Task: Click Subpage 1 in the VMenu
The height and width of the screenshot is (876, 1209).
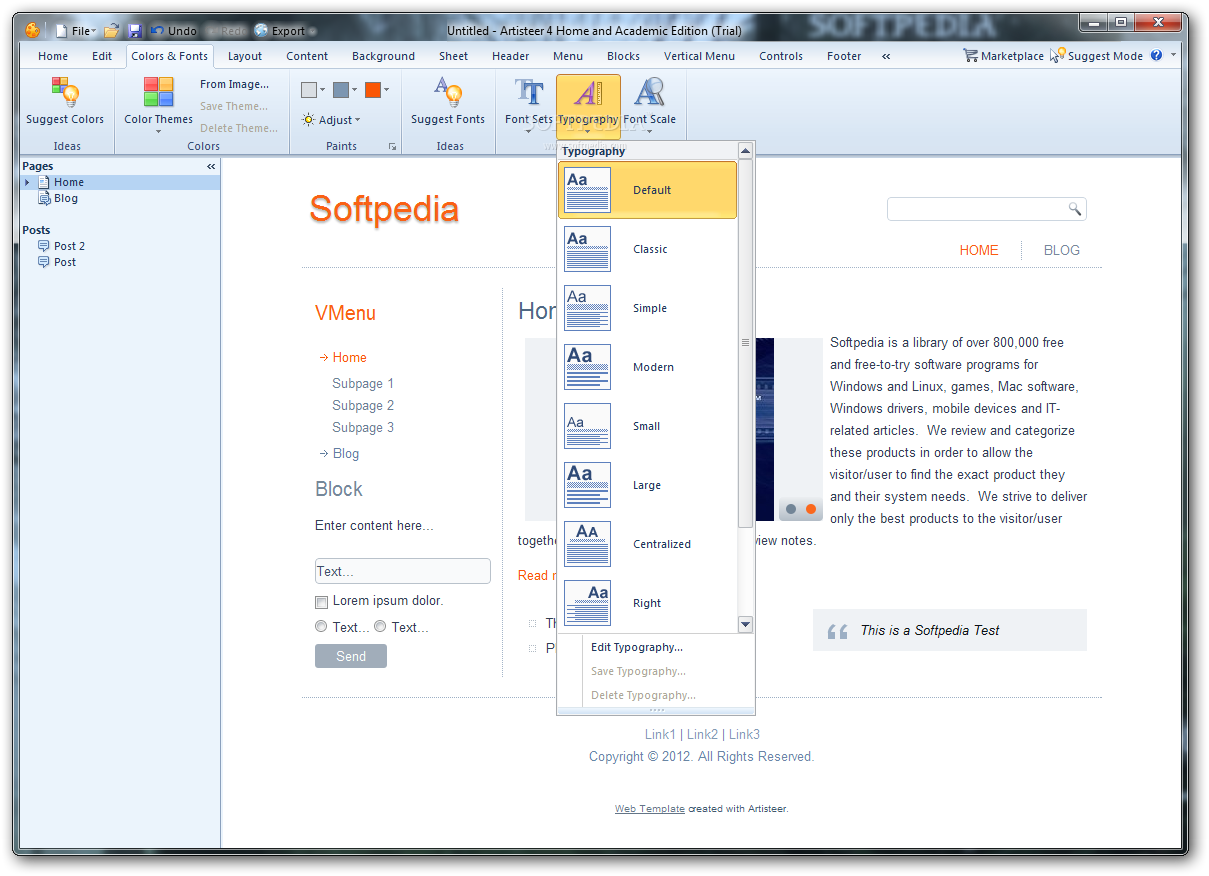Action: [363, 383]
